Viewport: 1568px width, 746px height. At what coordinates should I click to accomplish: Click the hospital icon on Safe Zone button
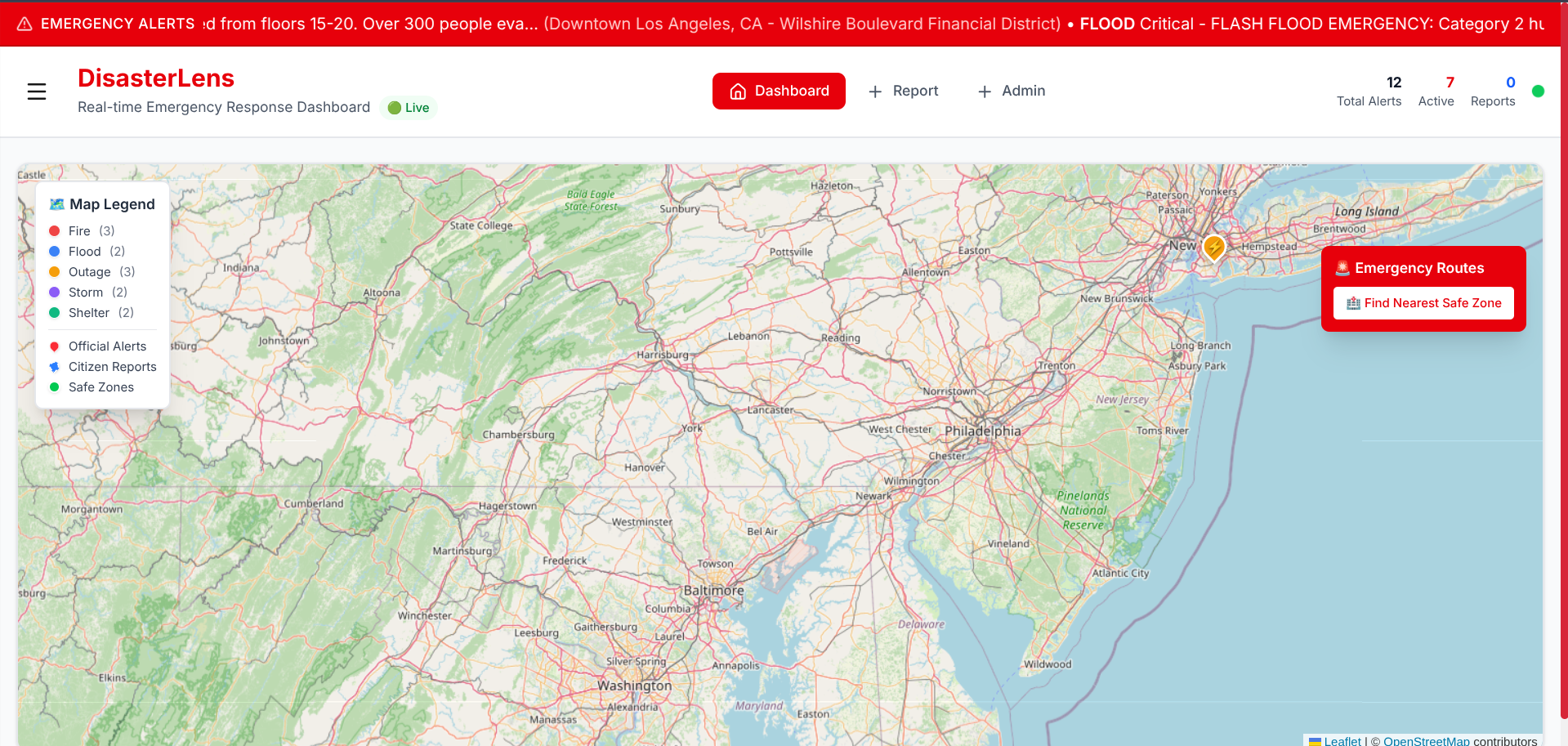(x=1353, y=303)
